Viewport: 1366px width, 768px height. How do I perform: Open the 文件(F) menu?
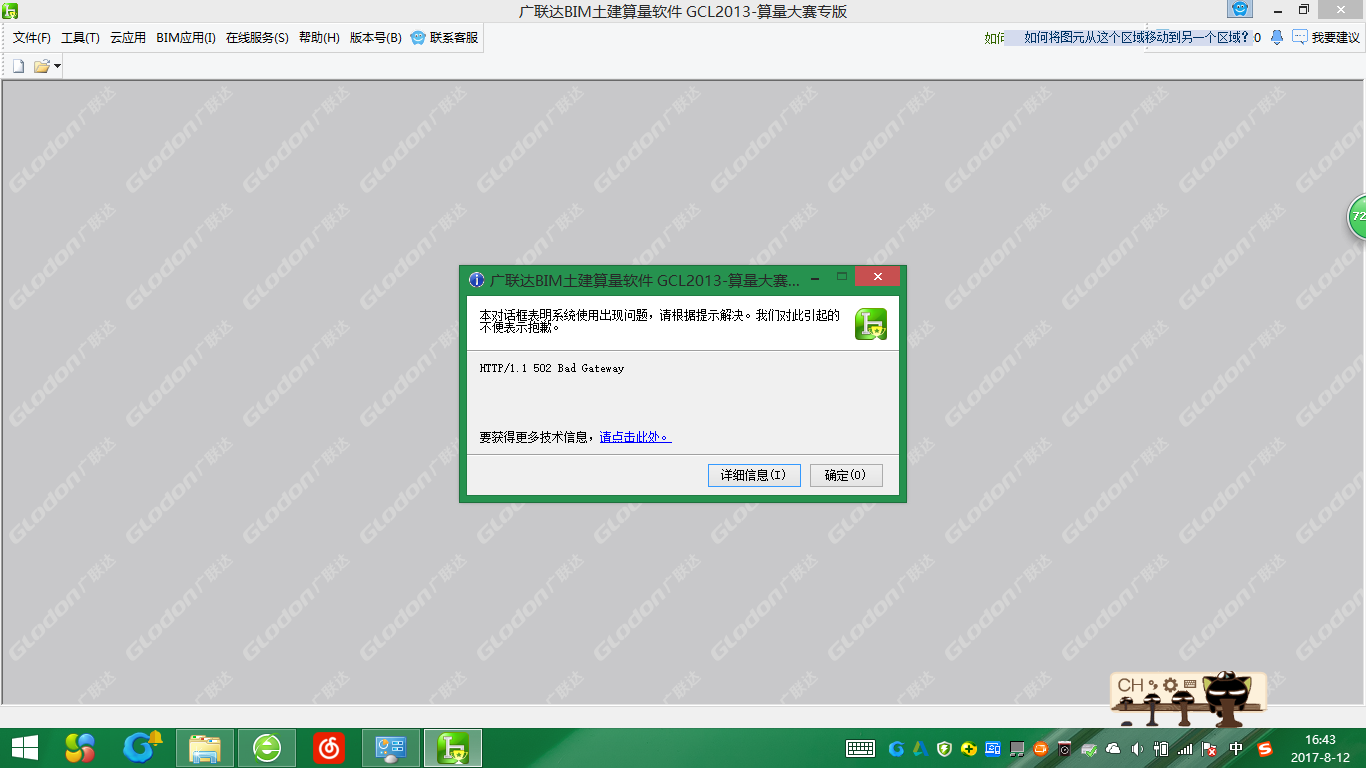(x=31, y=38)
